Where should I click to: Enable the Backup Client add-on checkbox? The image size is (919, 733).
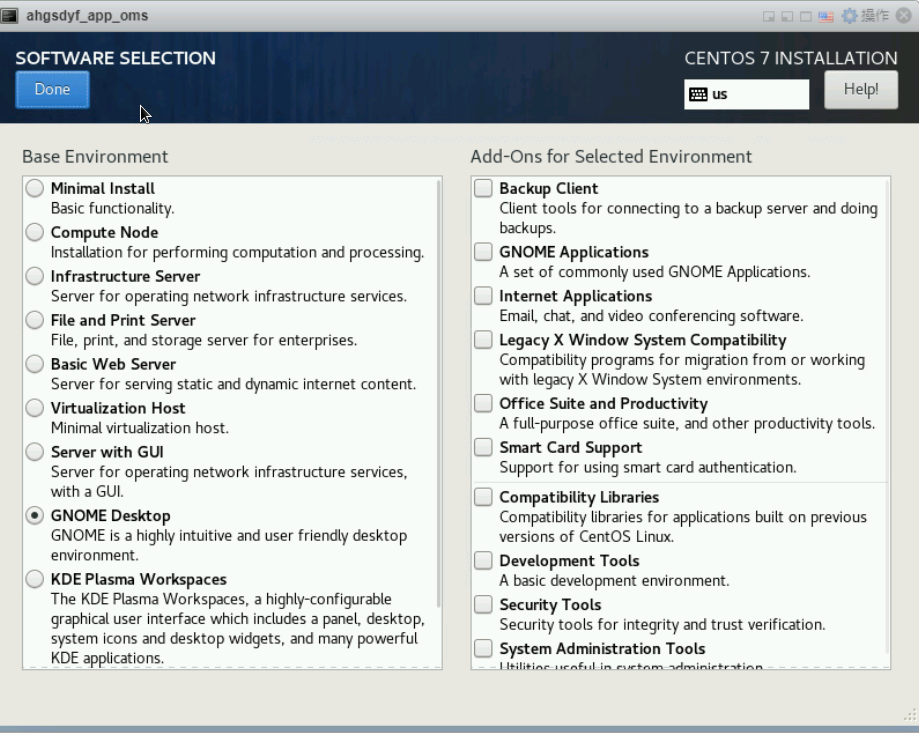coord(483,188)
